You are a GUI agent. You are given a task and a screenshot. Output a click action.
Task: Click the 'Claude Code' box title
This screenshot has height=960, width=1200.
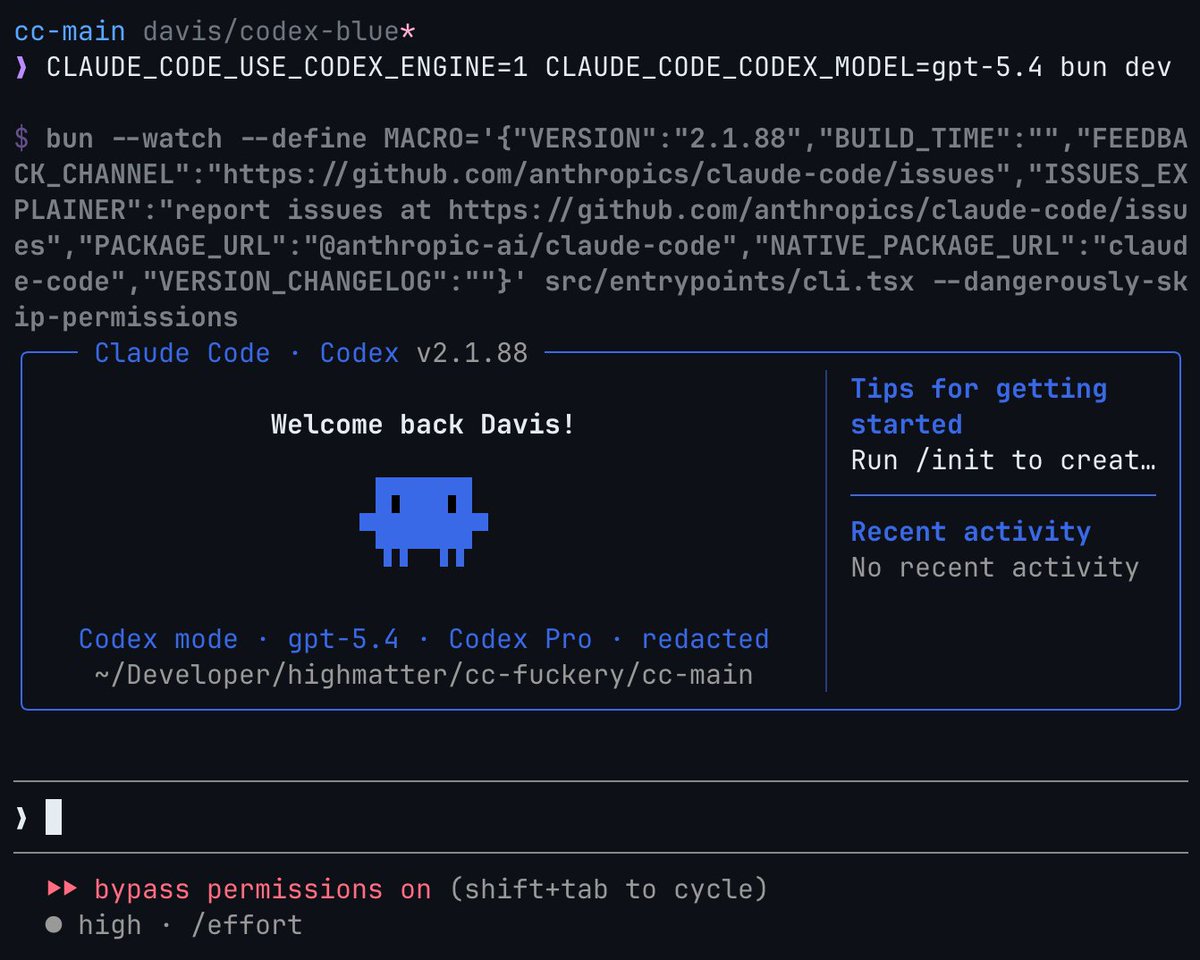pyautogui.click(x=182, y=353)
